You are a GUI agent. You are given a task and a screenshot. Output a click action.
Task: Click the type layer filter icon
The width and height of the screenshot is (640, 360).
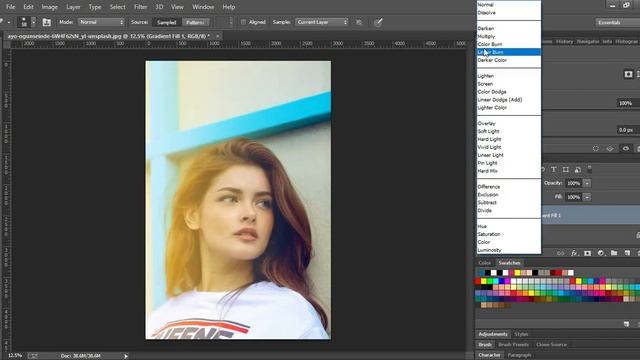click(553, 169)
